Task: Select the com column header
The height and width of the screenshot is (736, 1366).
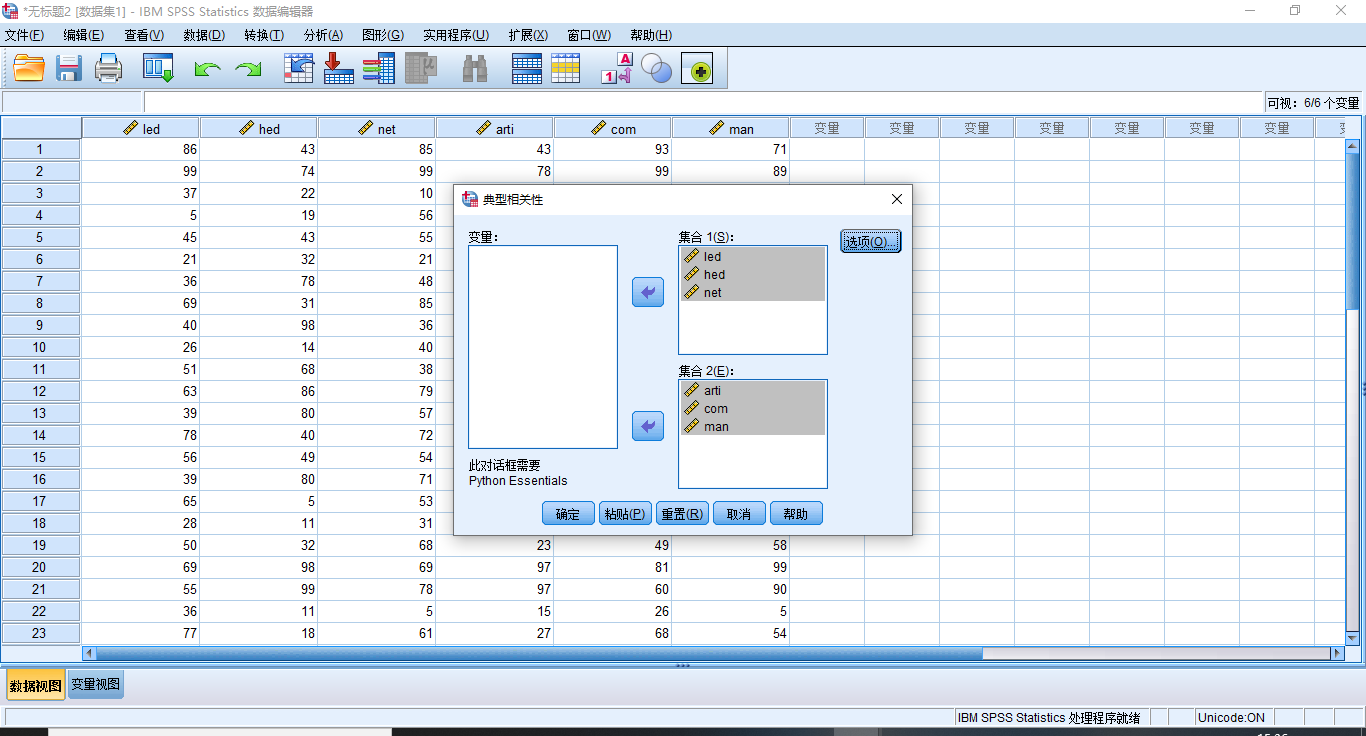Action: (x=613, y=128)
